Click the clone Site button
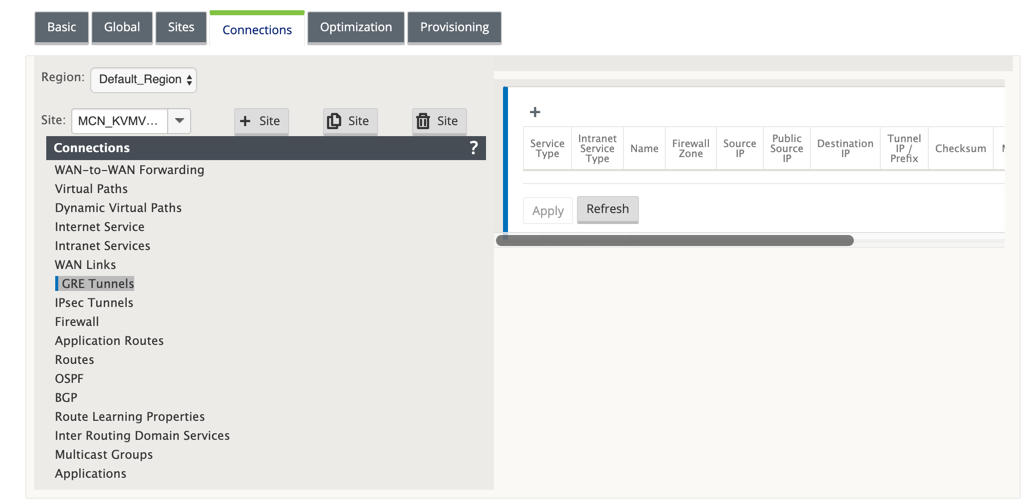Viewport: 1024px width, 503px height. 350,121
